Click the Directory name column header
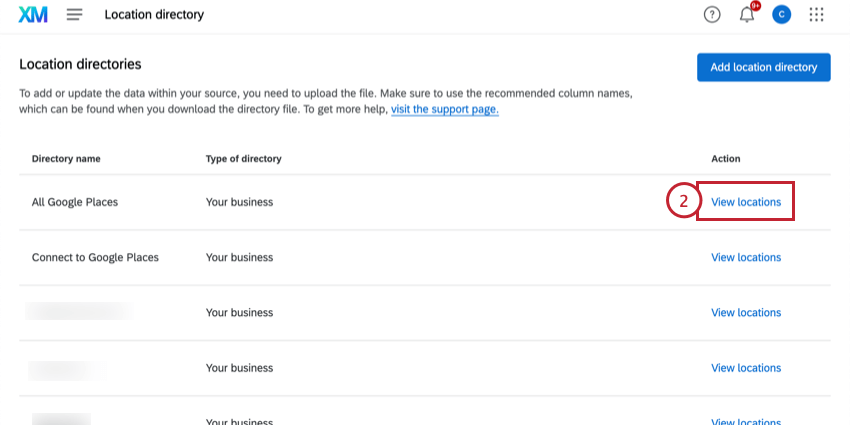 [66, 159]
